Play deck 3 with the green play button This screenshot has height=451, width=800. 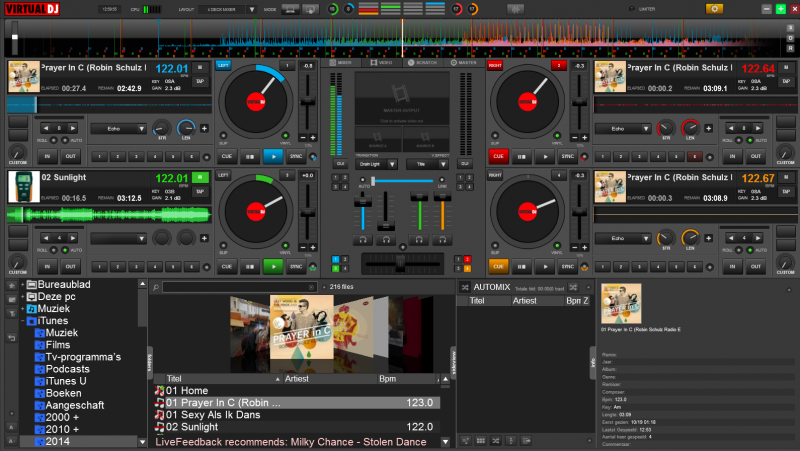coord(273,266)
